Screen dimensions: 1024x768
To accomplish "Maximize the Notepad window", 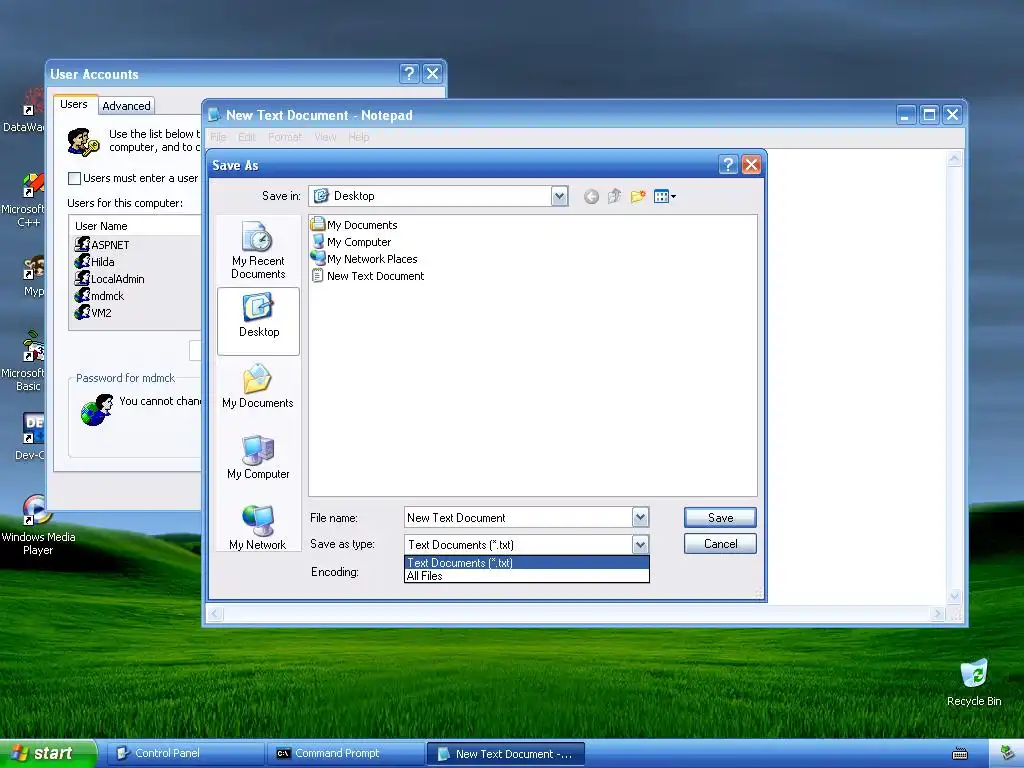I will coord(929,115).
